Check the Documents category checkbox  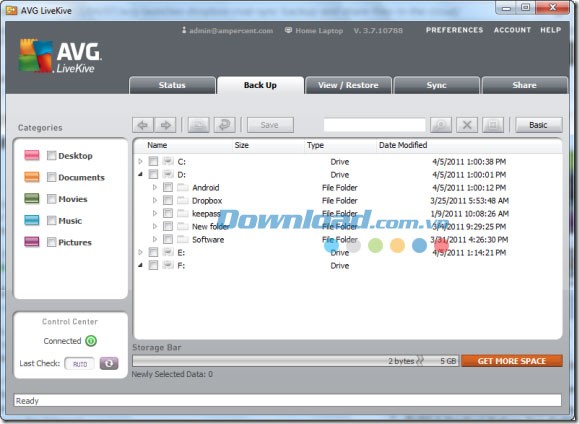click(x=52, y=177)
